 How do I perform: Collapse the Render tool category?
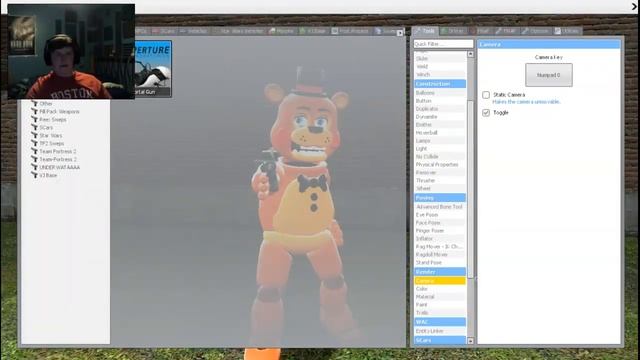(x=440, y=272)
